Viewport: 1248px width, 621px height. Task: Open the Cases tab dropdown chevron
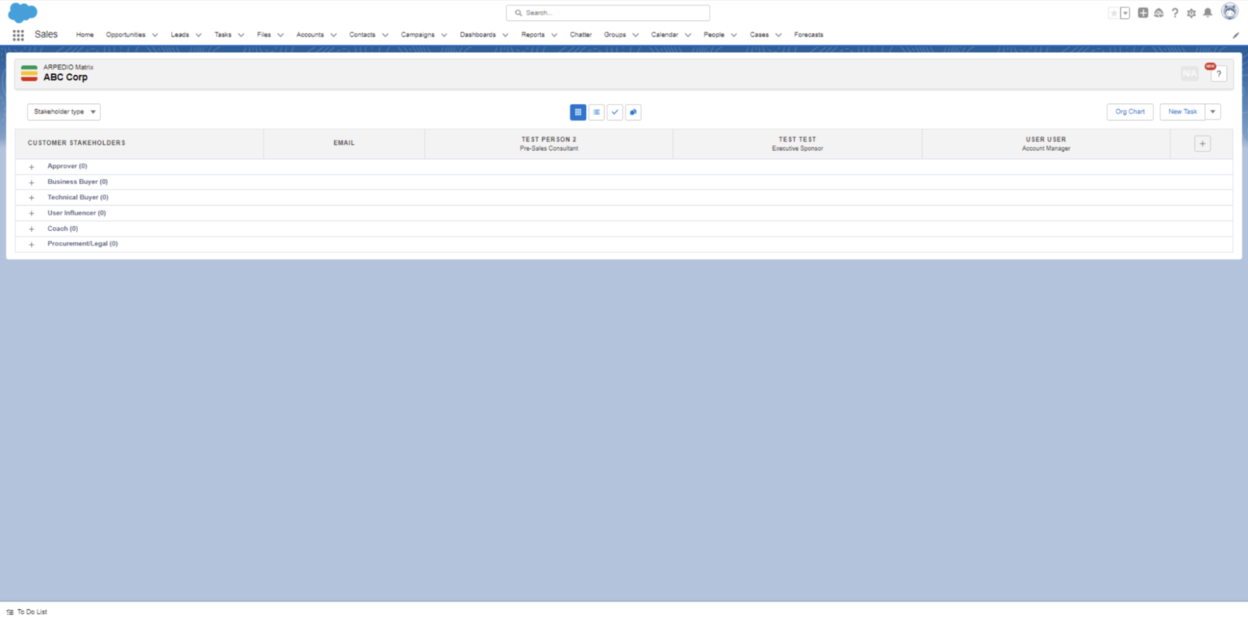tap(779, 35)
